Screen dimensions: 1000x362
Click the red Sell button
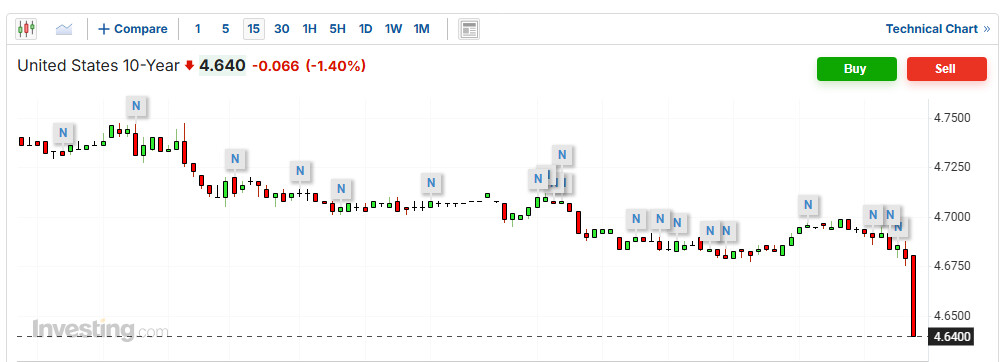(946, 69)
